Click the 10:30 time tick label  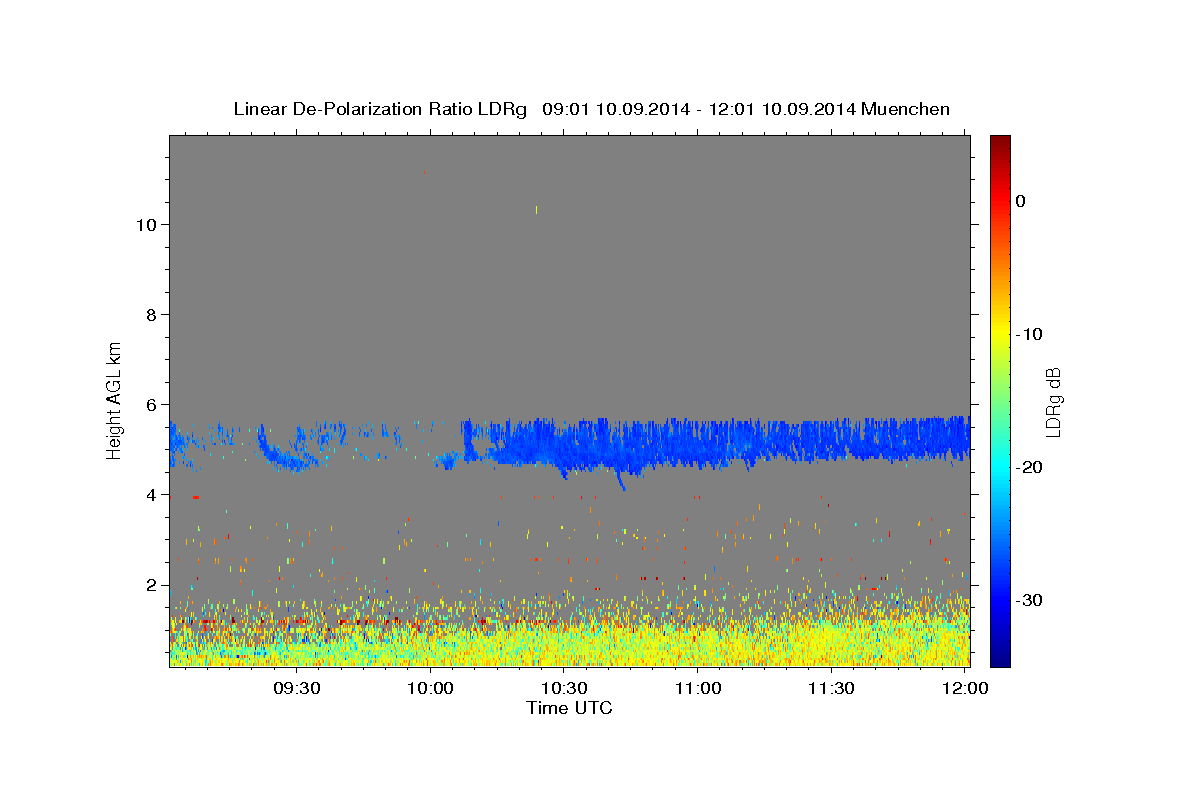(565, 688)
